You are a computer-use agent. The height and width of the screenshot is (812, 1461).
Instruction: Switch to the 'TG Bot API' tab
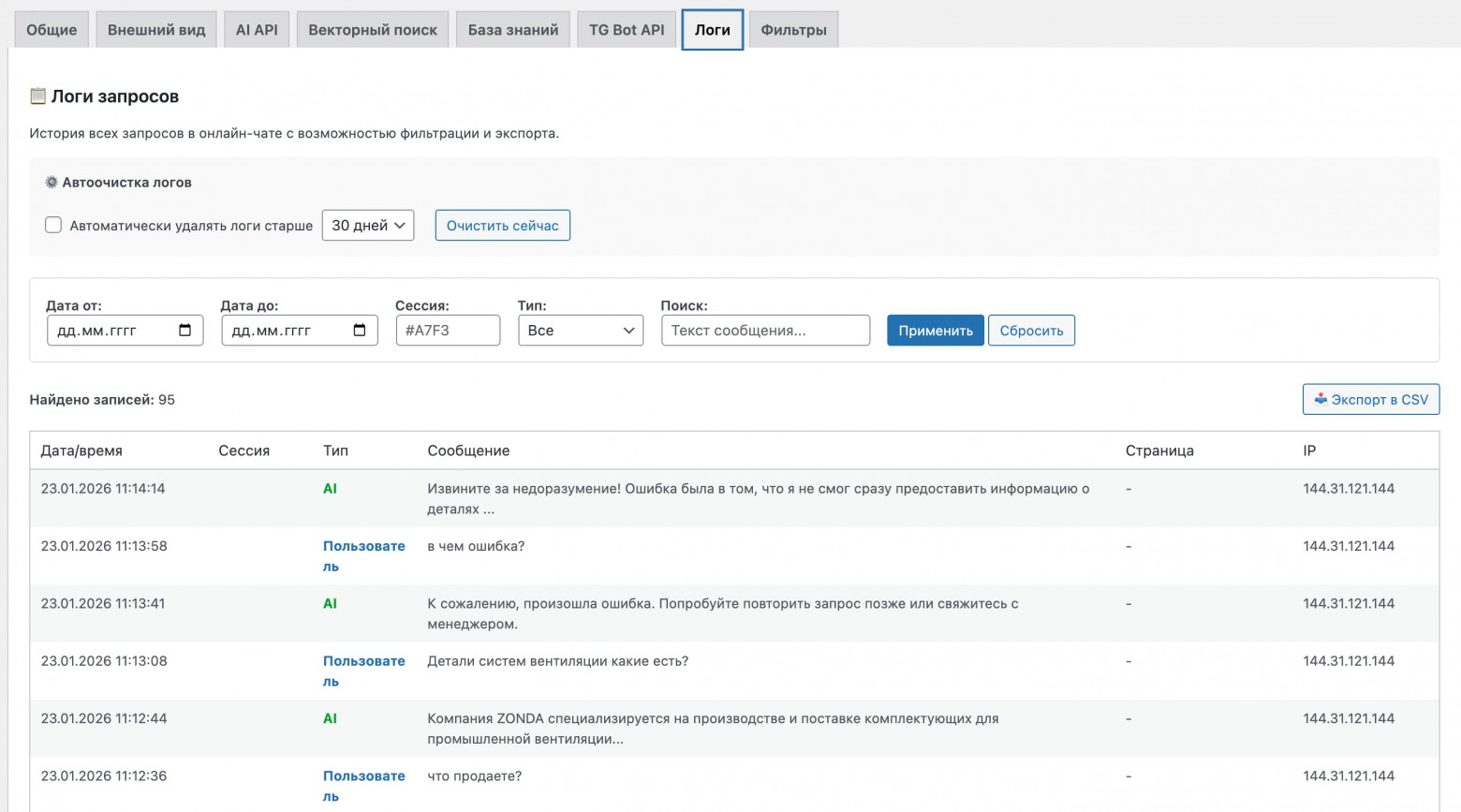[x=627, y=30]
